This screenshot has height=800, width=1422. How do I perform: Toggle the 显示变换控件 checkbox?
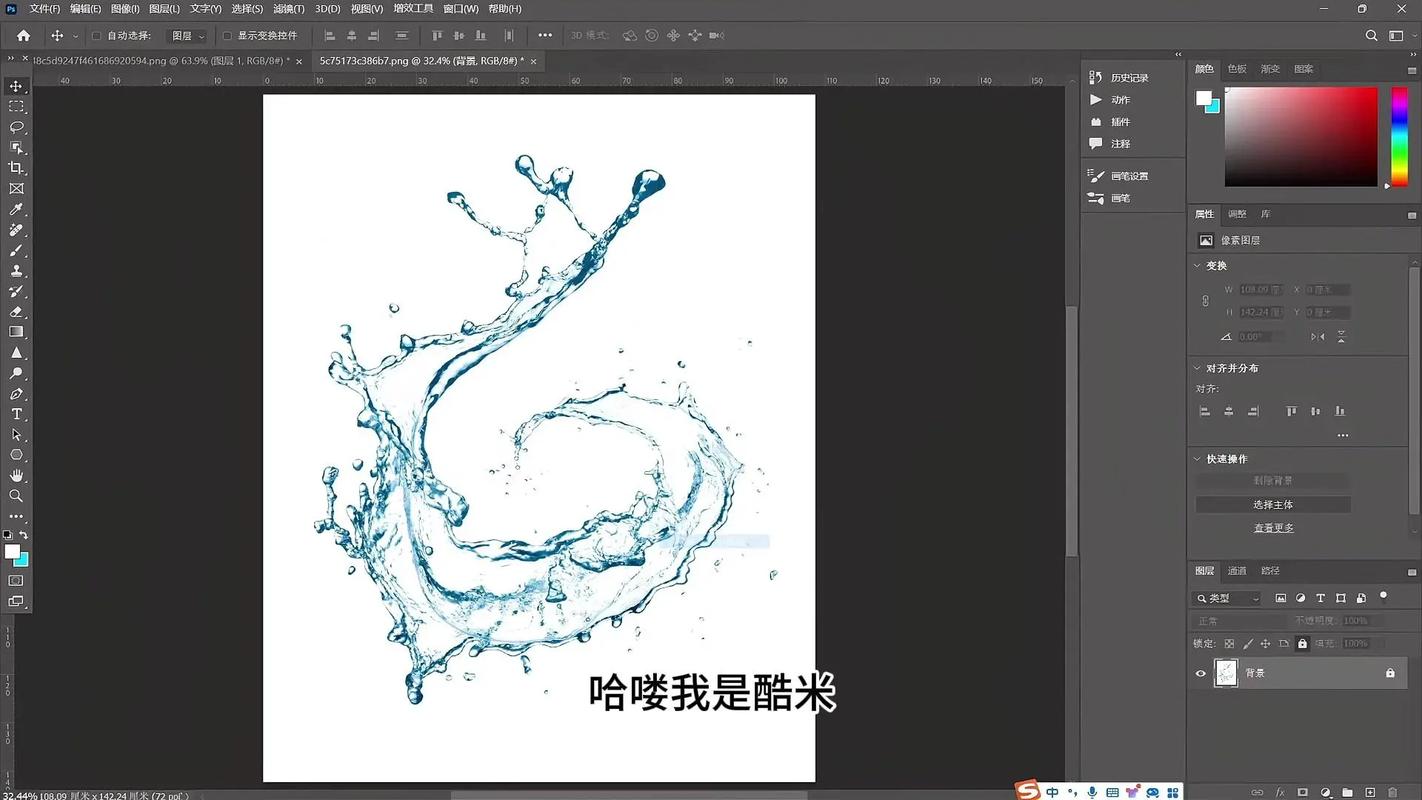(227, 35)
